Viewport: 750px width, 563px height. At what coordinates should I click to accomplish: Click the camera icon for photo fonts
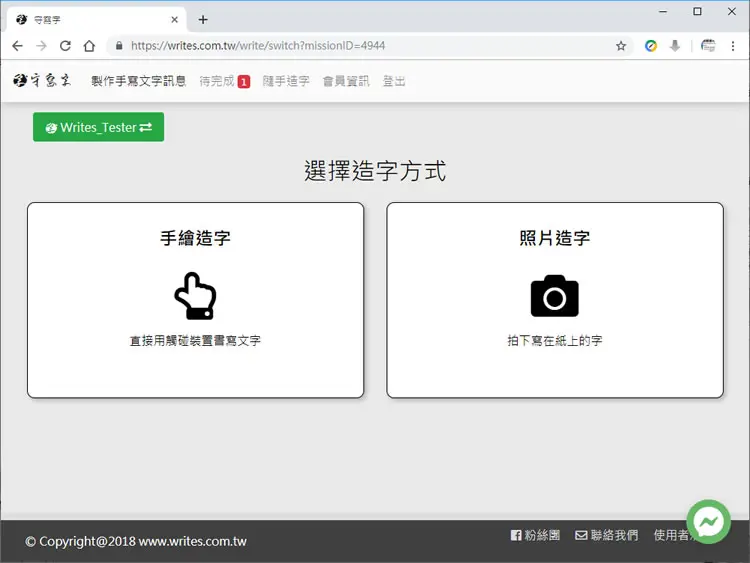(x=554, y=296)
